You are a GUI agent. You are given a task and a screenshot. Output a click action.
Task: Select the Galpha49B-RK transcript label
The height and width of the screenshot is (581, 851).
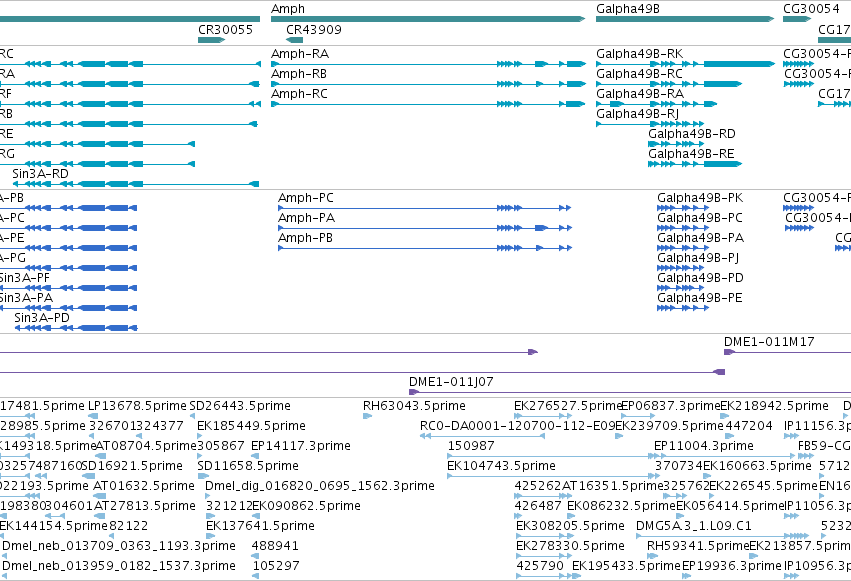[x=639, y=54]
